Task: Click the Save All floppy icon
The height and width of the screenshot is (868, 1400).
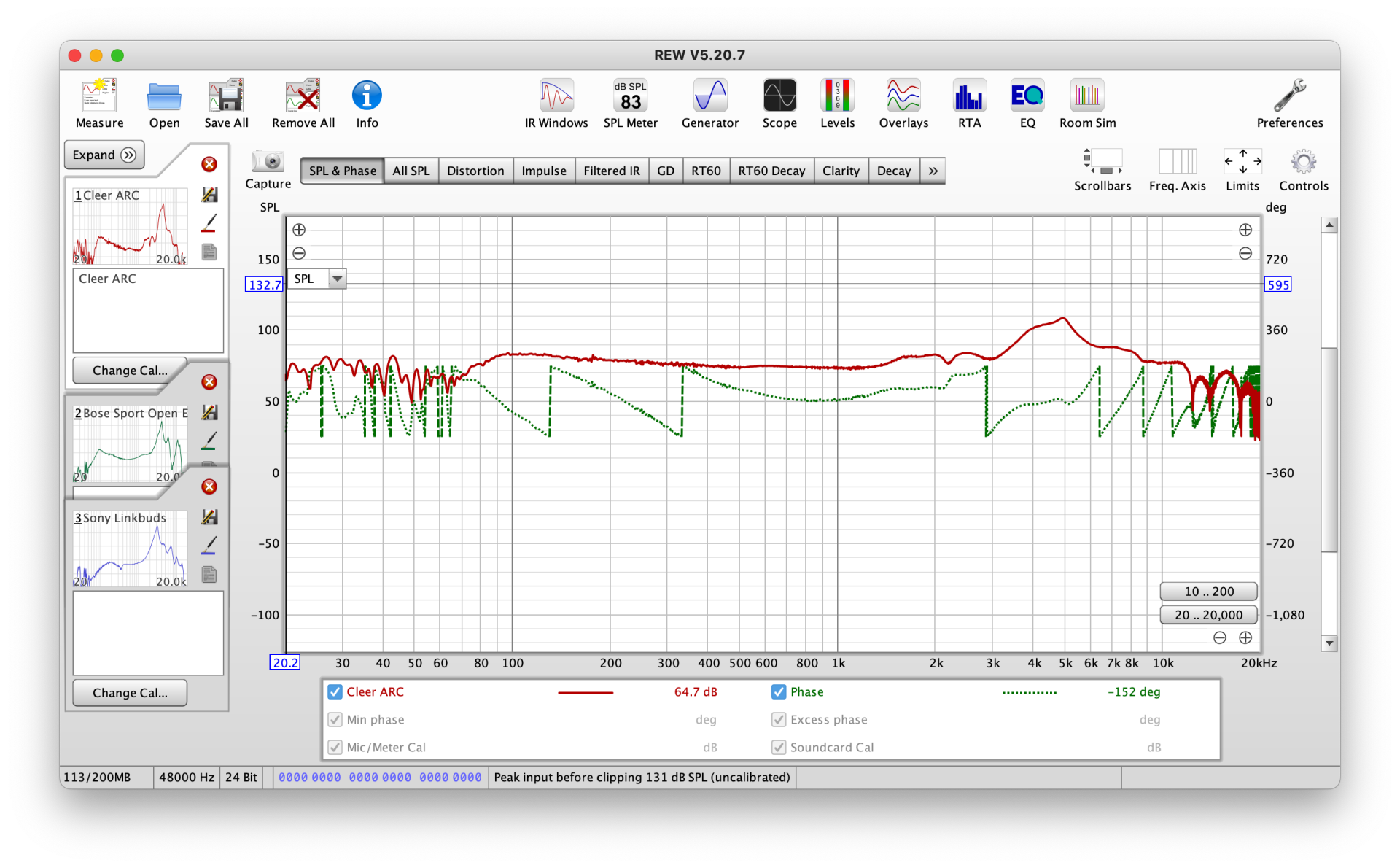Action: pyautogui.click(x=226, y=96)
